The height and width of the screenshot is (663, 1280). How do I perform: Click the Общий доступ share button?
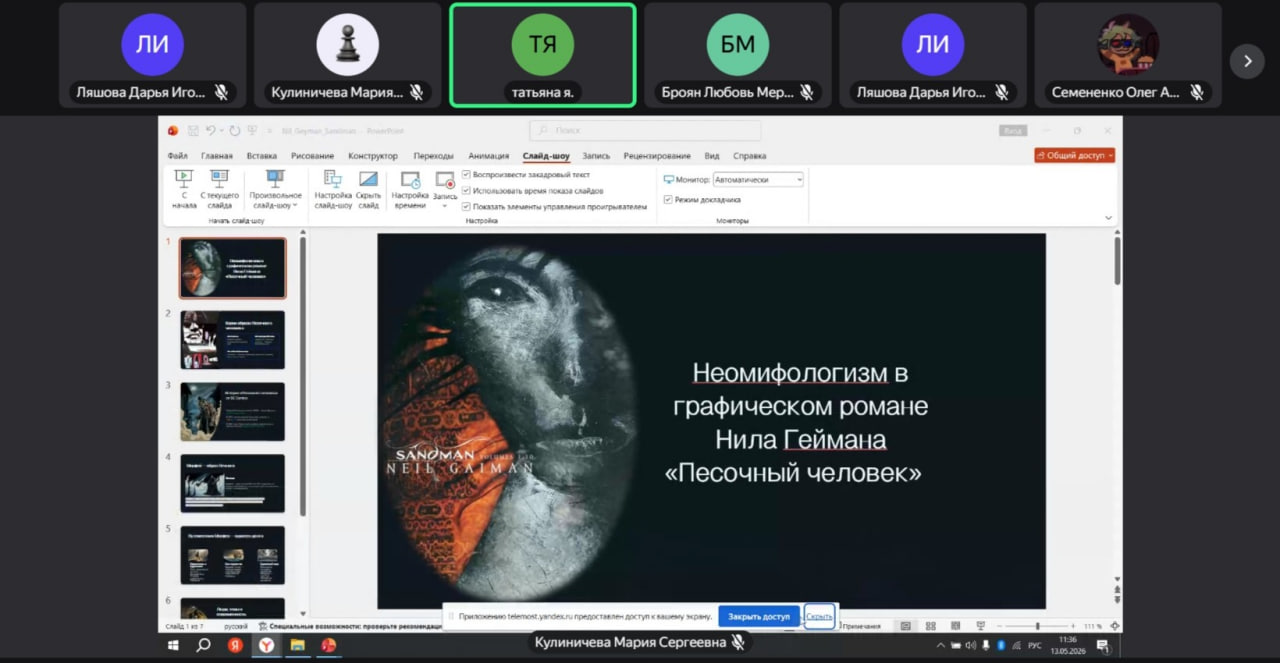coord(1074,155)
